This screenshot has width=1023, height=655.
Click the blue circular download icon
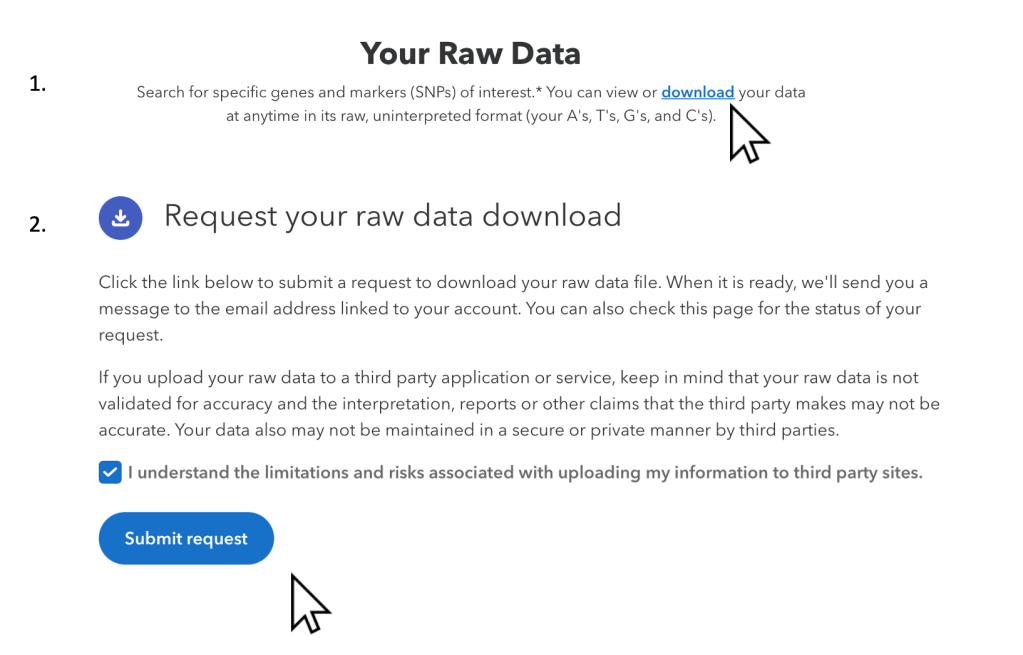point(120,217)
